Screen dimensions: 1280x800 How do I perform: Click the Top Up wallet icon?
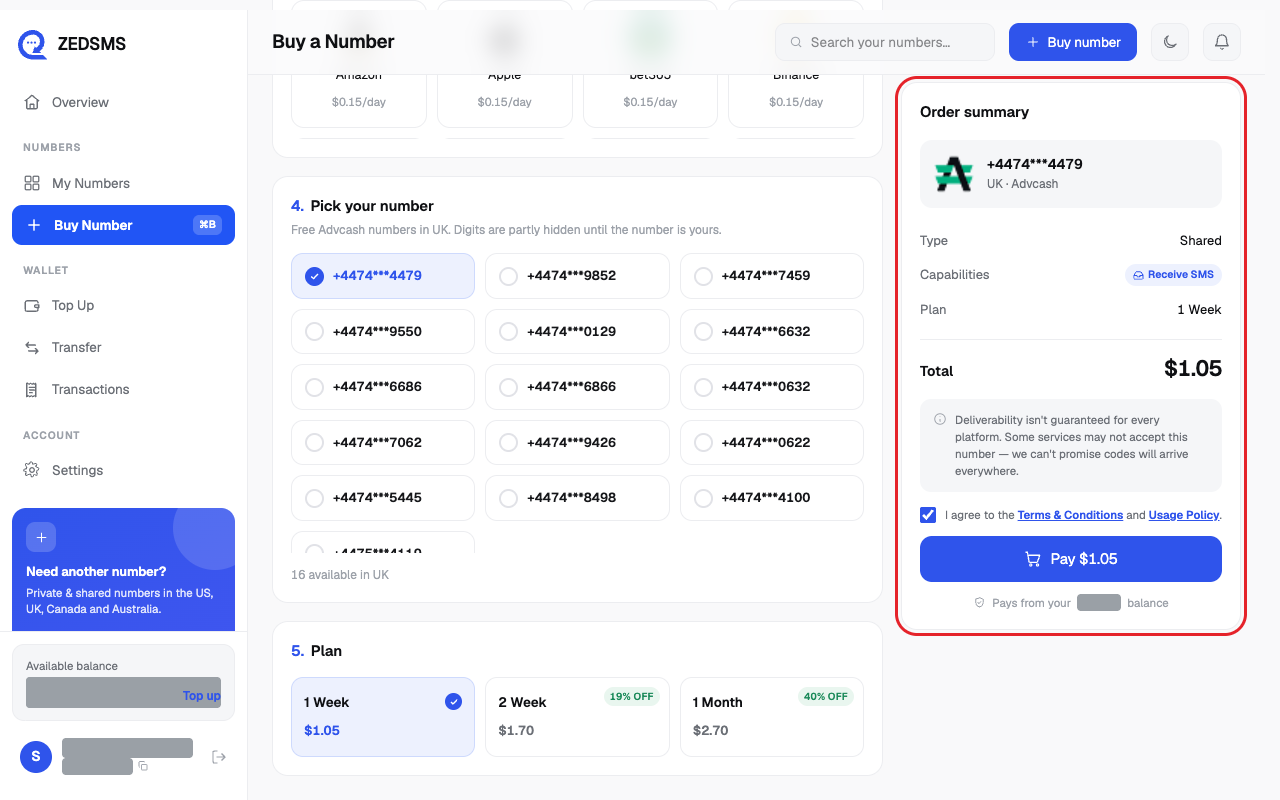click(32, 305)
